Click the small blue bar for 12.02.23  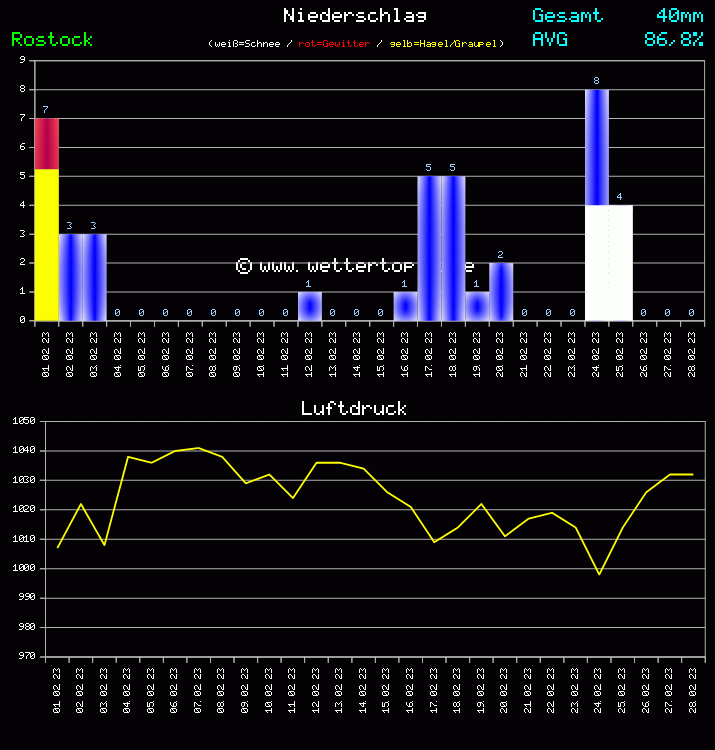click(310, 306)
